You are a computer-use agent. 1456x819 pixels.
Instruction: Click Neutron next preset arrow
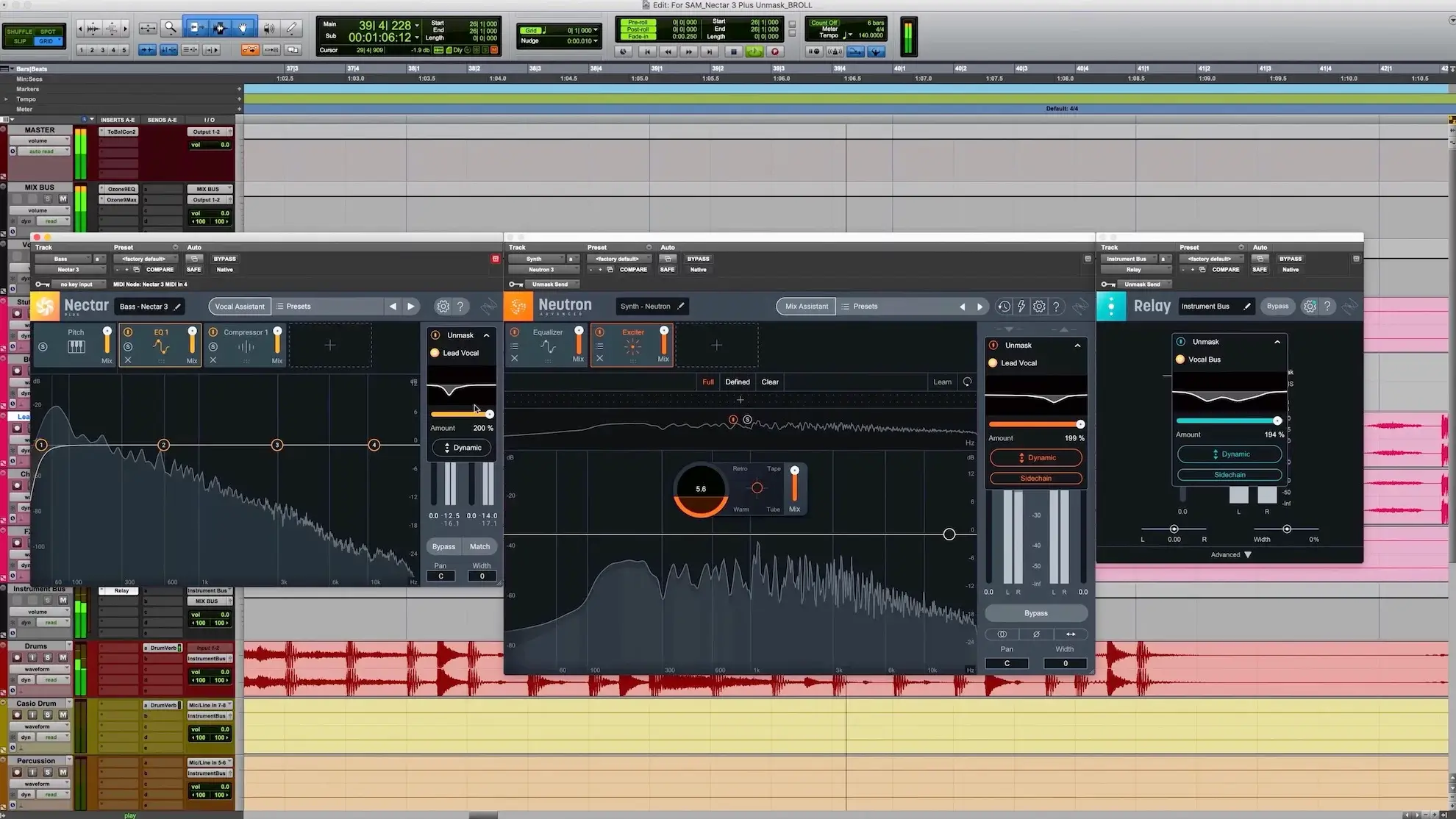(979, 307)
